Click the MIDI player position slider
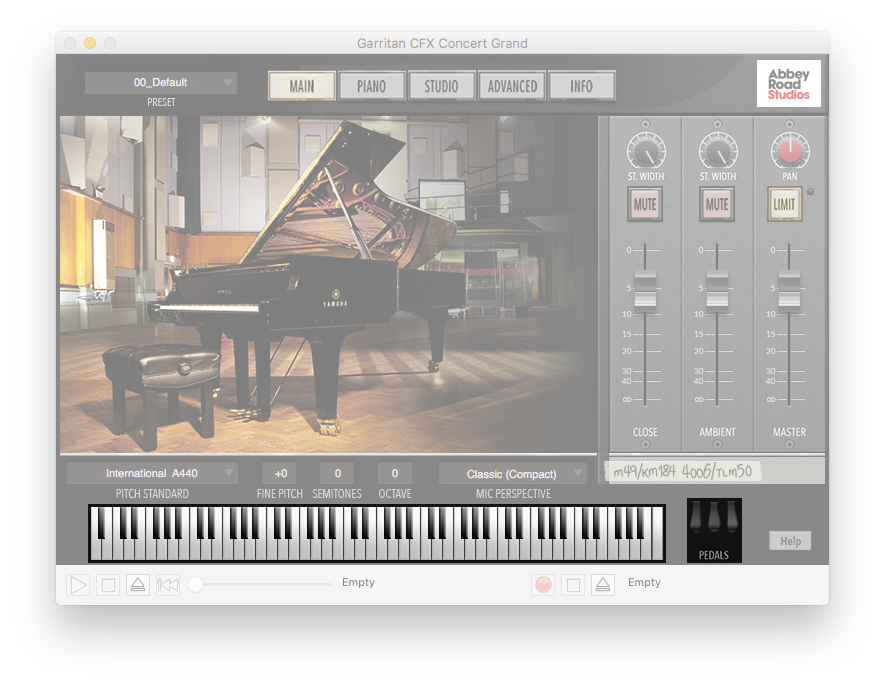Viewport: 885px width, 685px height. 260,585
